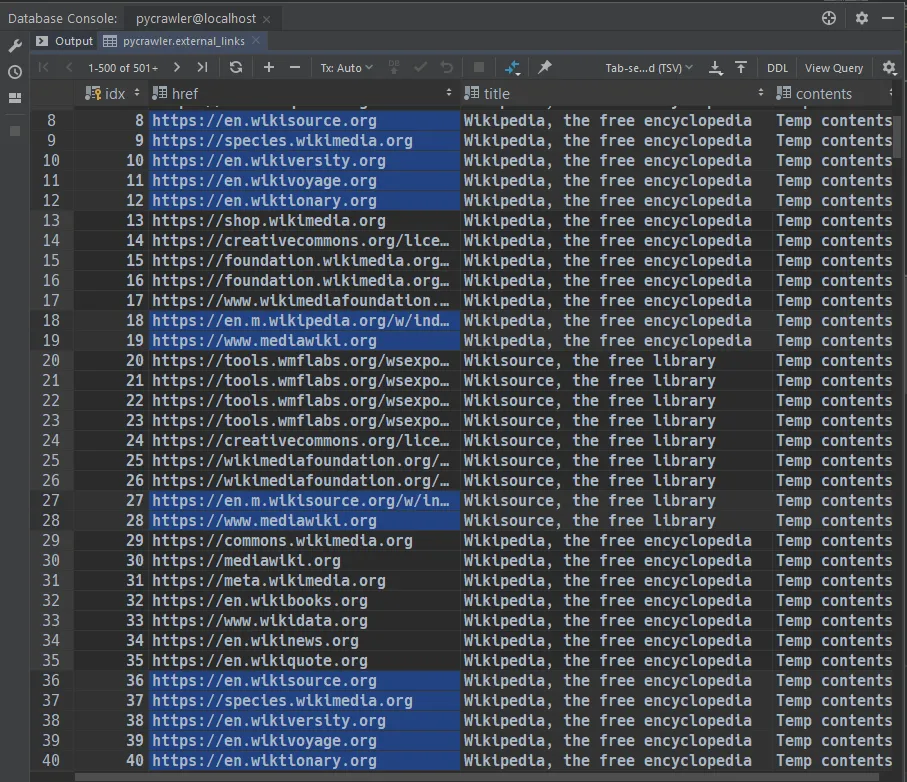The image size is (907, 782).
Task: Click the compare data arrows icon
Action: coord(513,68)
